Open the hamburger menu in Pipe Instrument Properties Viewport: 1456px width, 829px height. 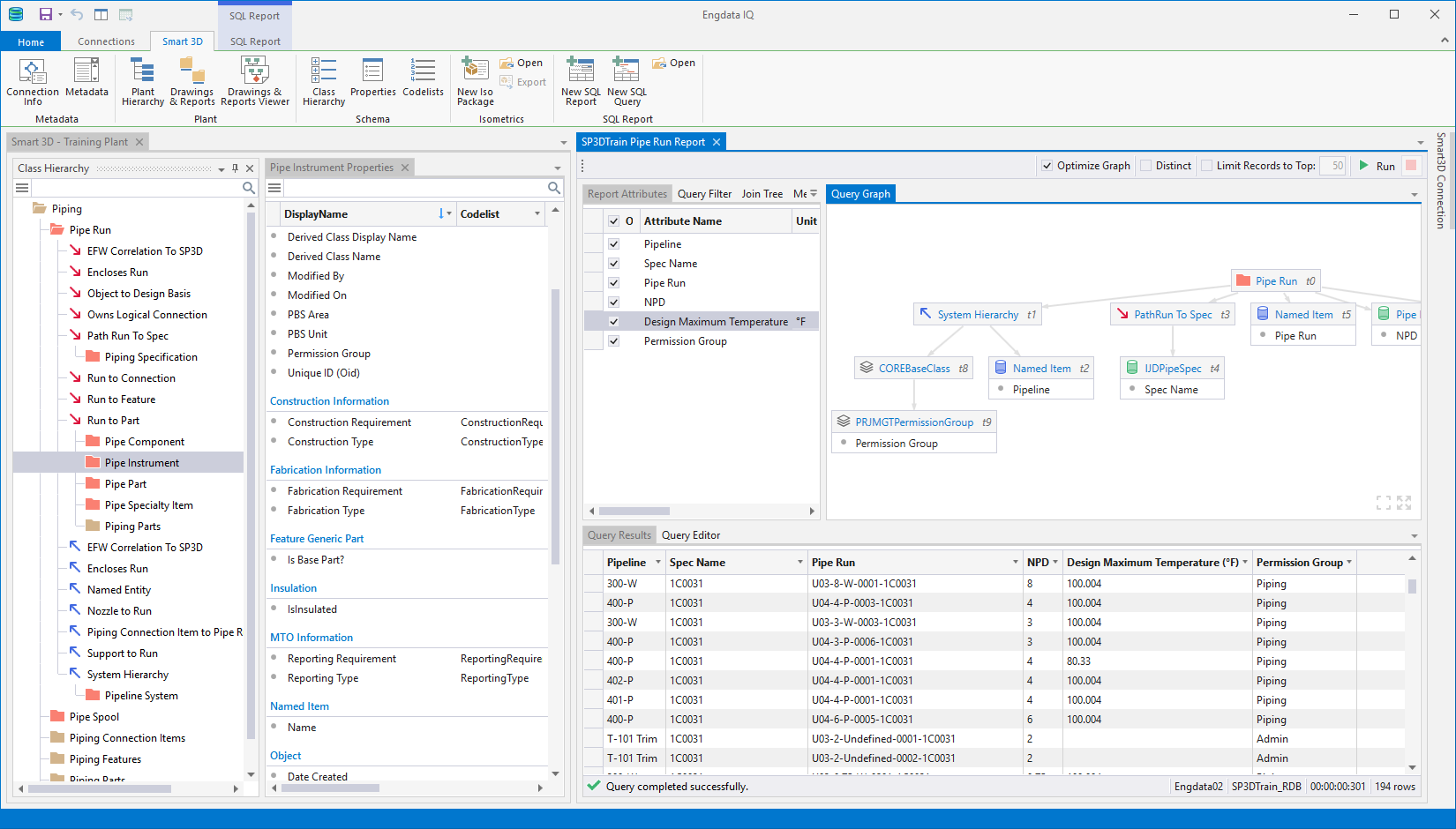[274, 188]
